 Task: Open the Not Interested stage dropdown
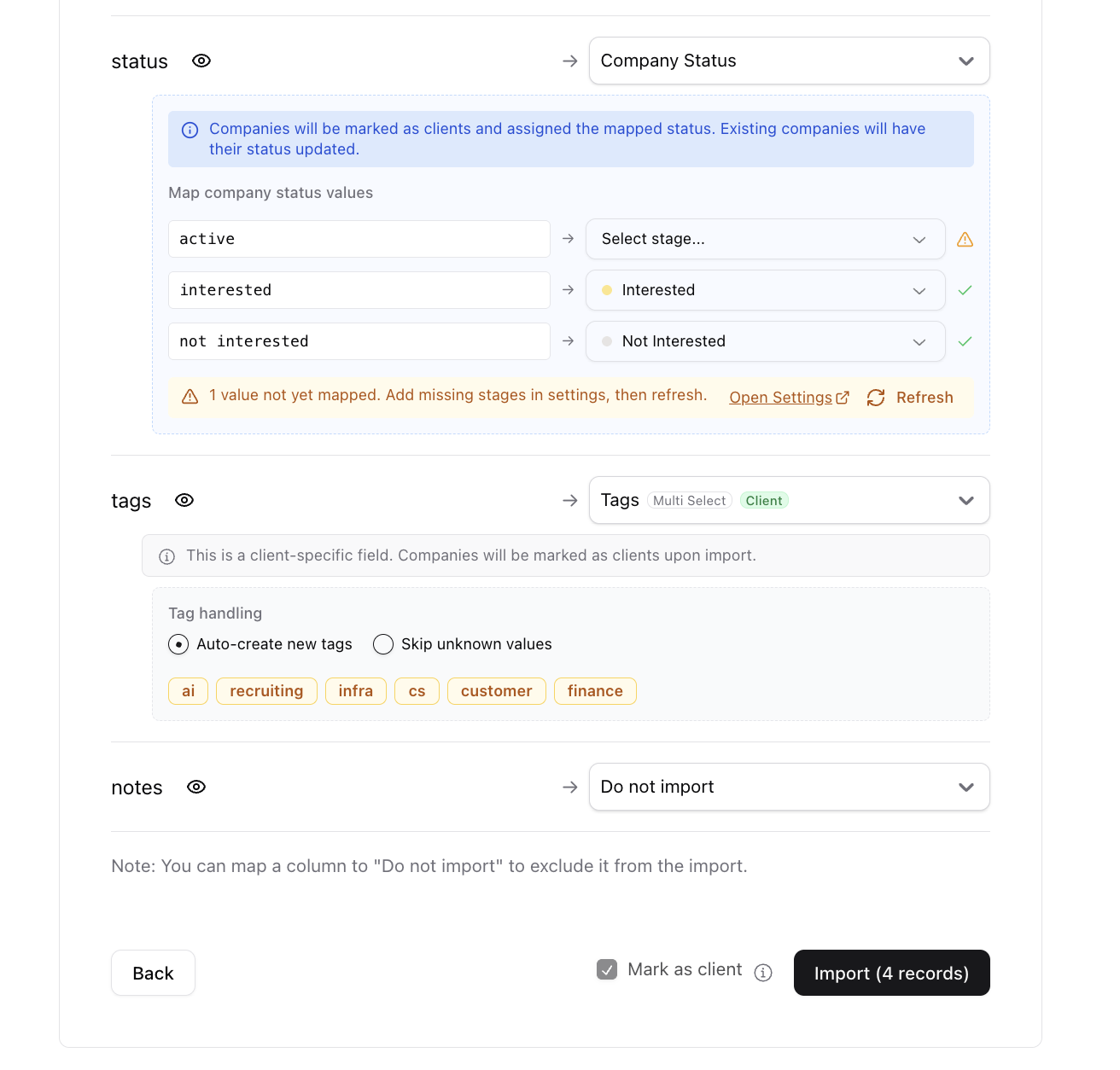click(x=765, y=341)
